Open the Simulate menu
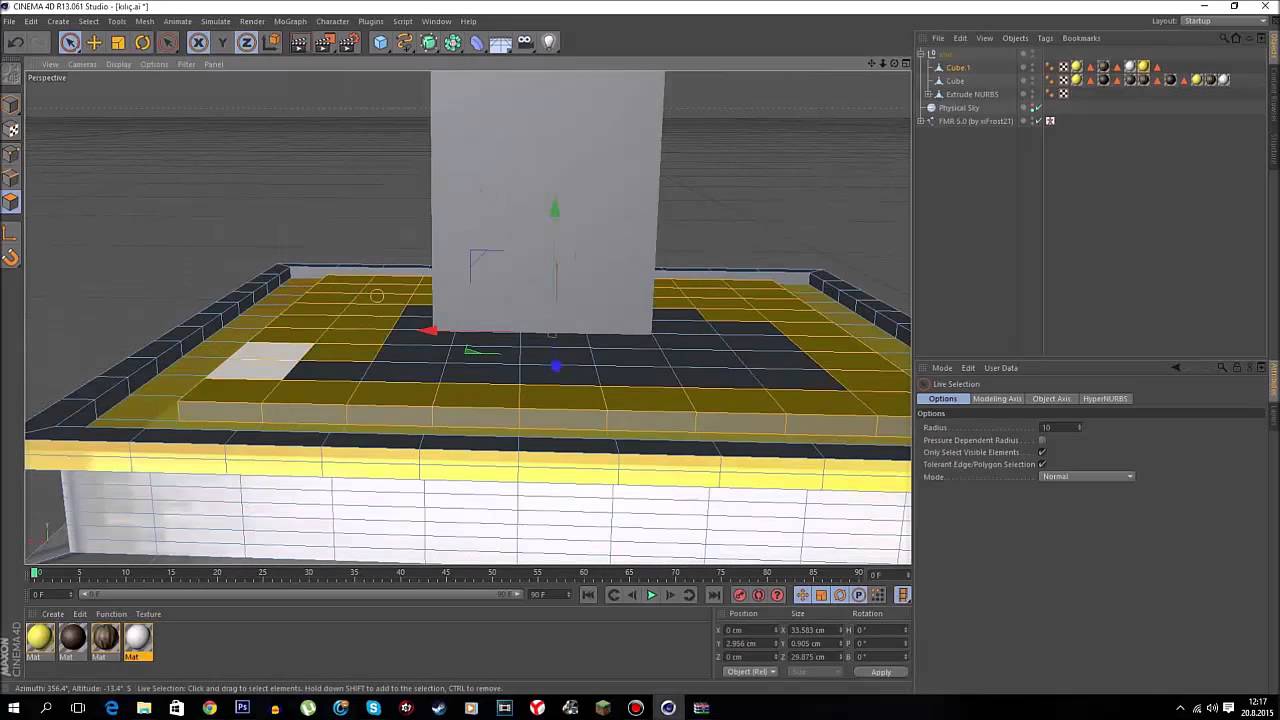This screenshot has height=720, width=1280. (215, 21)
